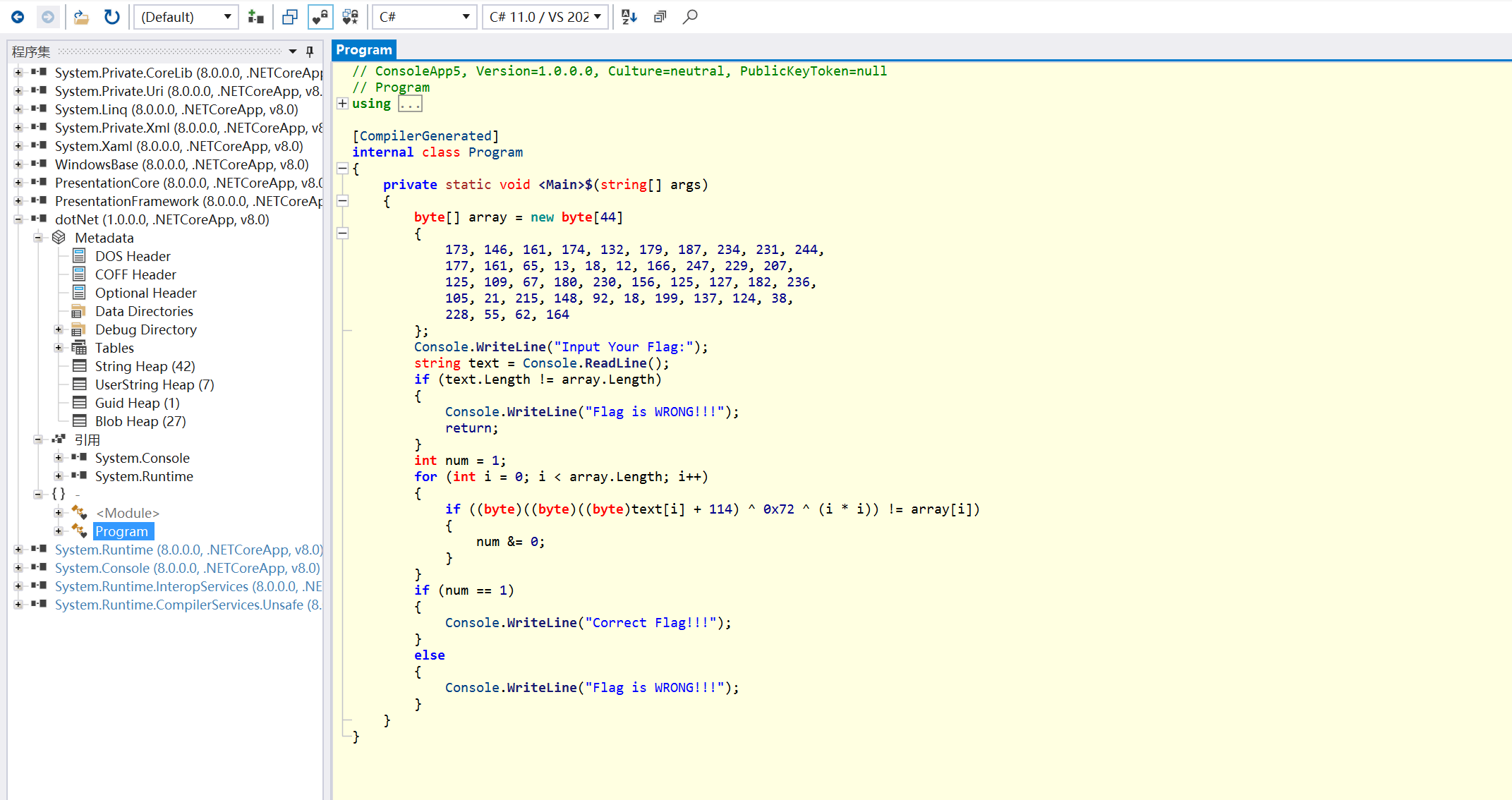Image resolution: width=1512 pixels, height=800 pixels.
Task: Open the C# 11.0 version dropdown
Action: click(545, 17)
